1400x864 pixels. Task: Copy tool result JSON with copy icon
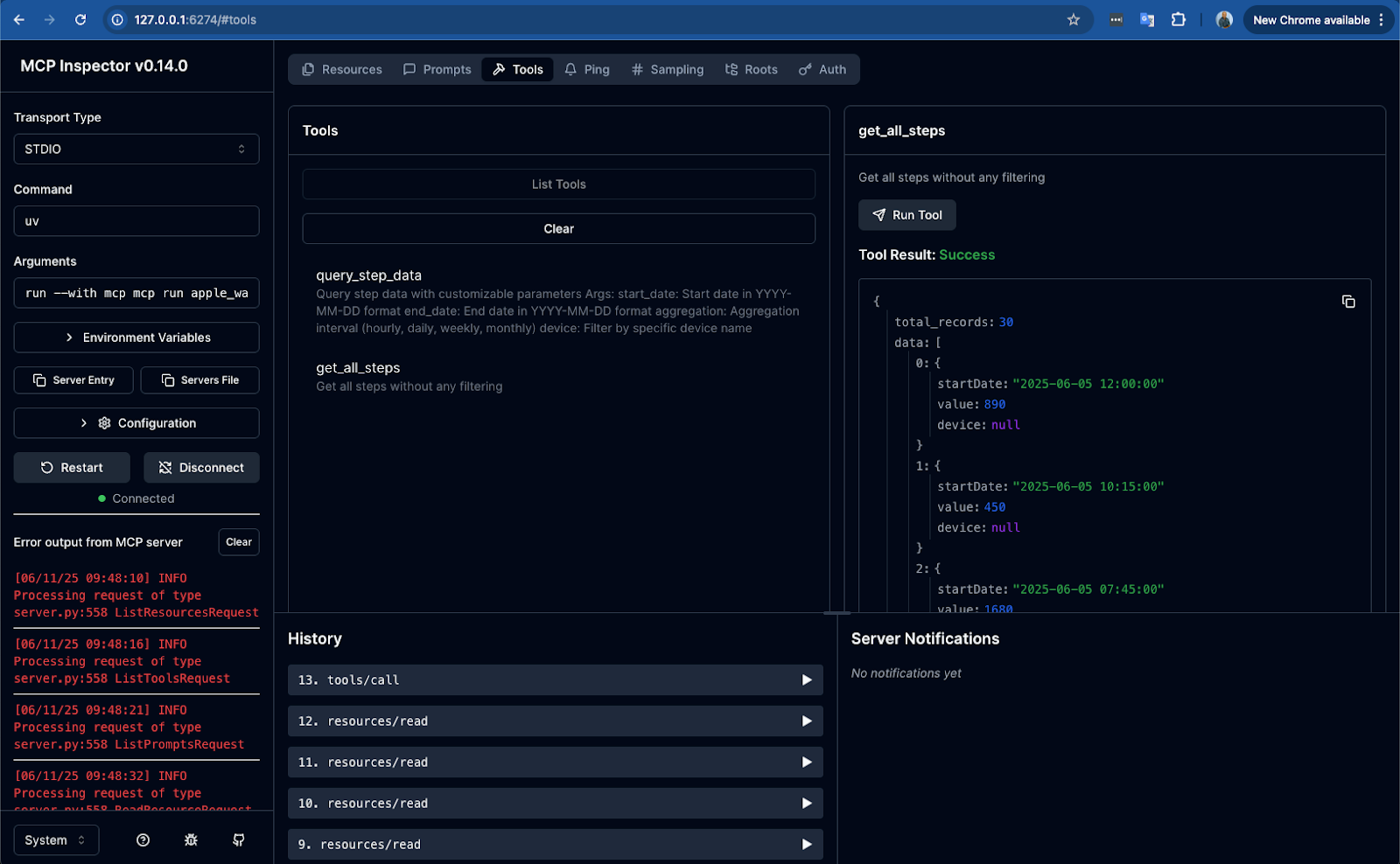(x=1347, y=302)
